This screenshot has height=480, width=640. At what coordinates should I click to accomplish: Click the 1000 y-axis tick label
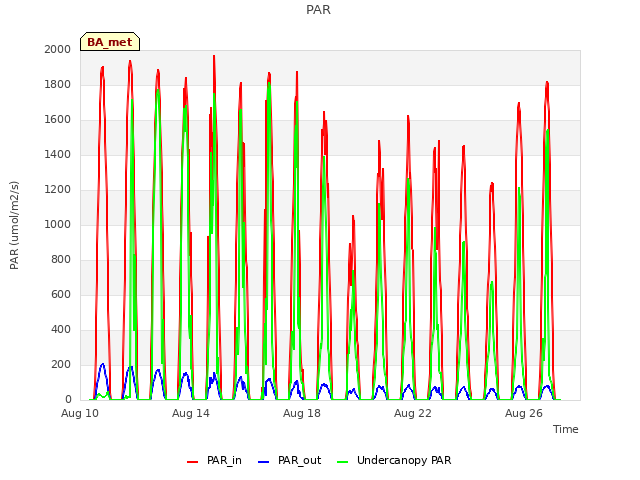pyautogui.click(x=58, y=224)
